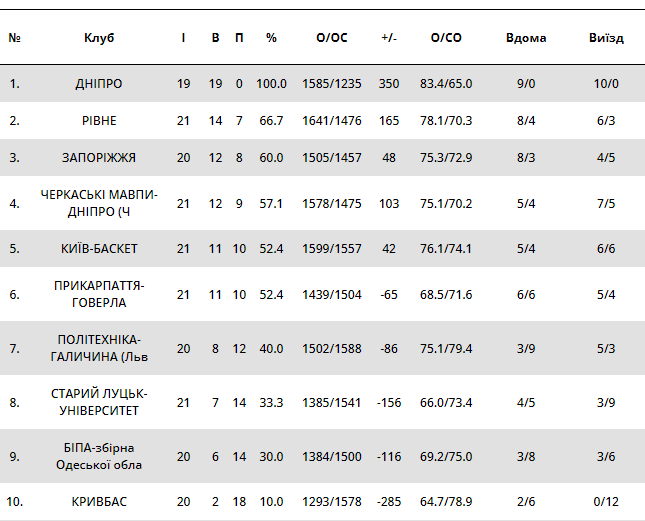645x521 pixels.
Task: Click the Виїзд away record header
Action: coord(606,38)
